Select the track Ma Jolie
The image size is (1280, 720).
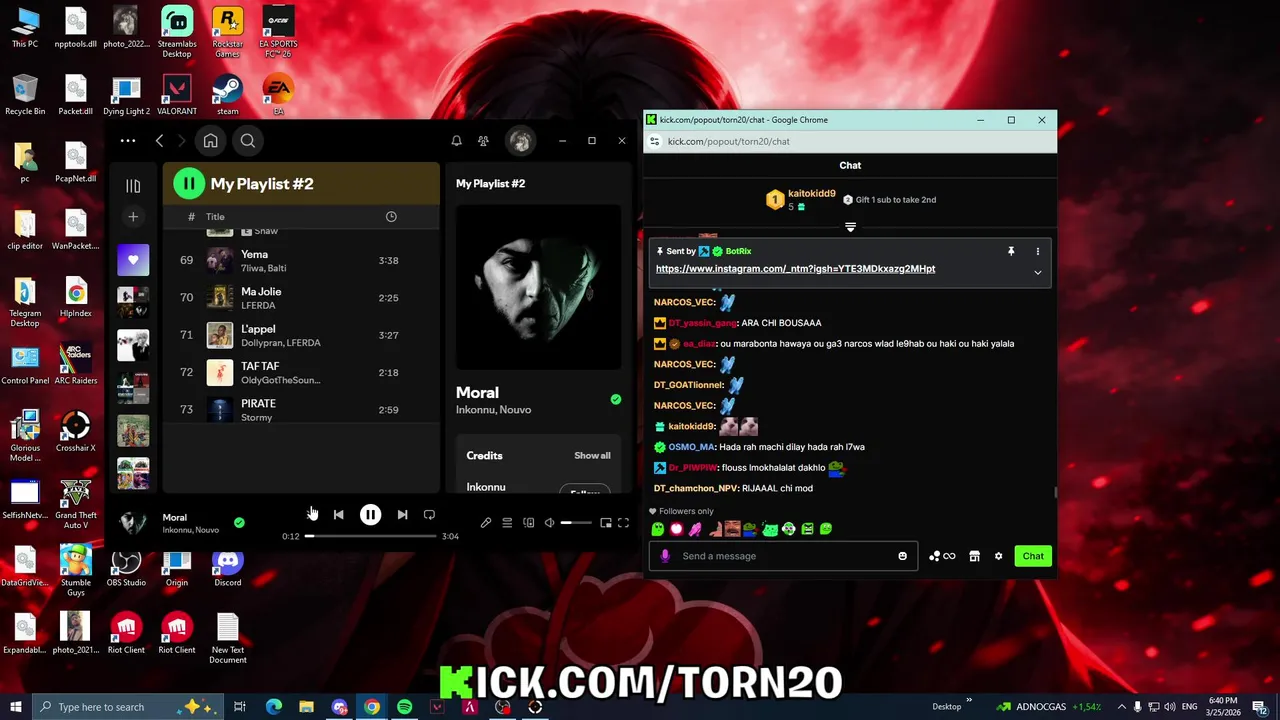[x=301, y=298]
